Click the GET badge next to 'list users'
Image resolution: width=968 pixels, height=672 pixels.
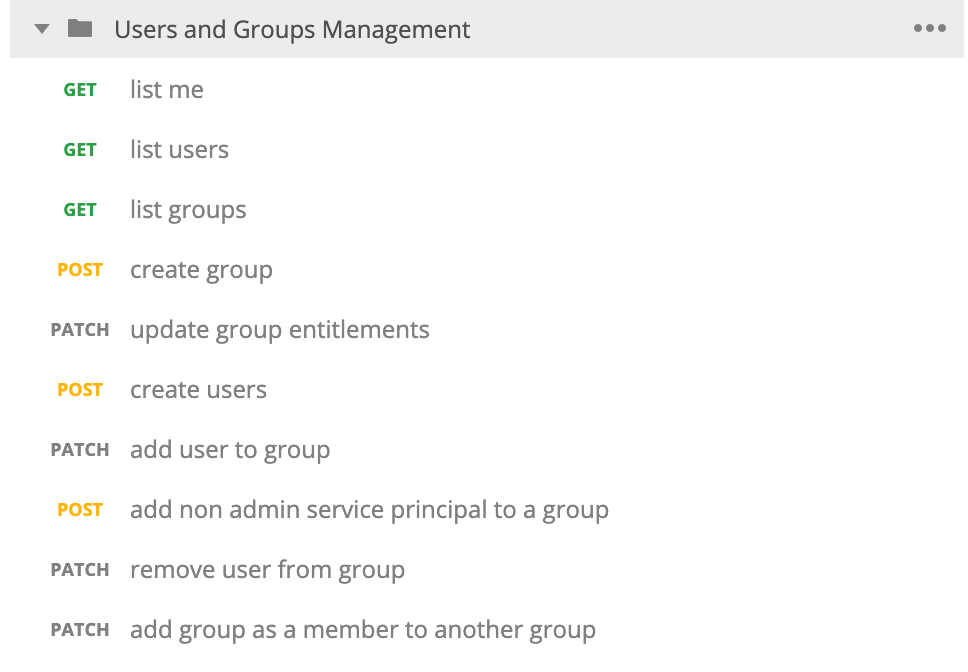click(x=80, y=150)
